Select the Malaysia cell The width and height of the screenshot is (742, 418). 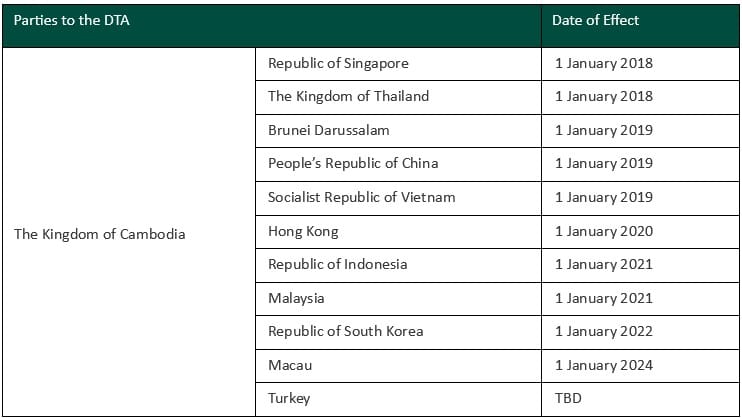pos(296,298)
